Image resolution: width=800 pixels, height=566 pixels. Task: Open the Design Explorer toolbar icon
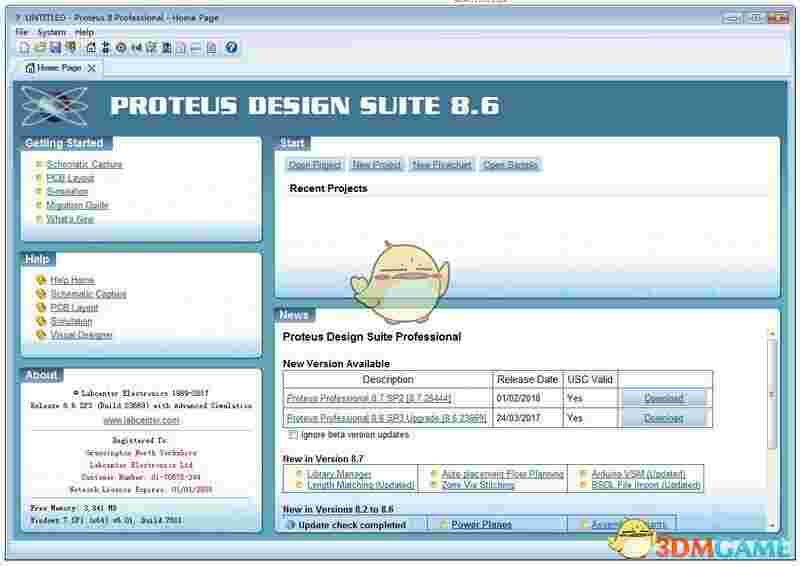[x=166, y=47]
